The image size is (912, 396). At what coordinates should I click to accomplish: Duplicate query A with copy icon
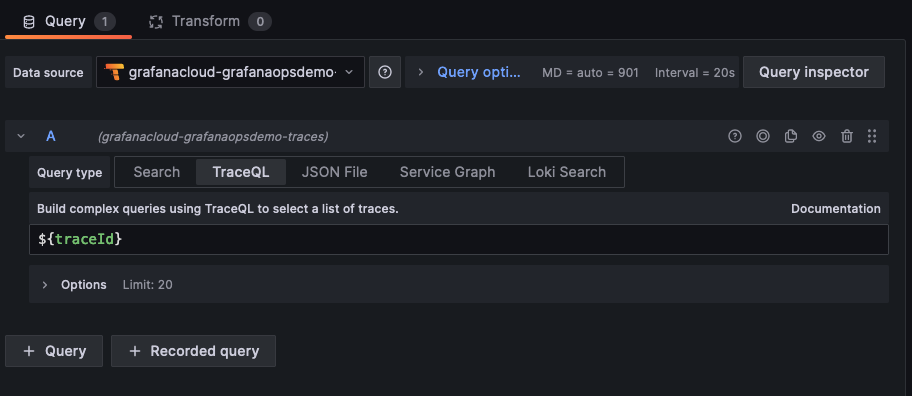click(x=790, y=136)
